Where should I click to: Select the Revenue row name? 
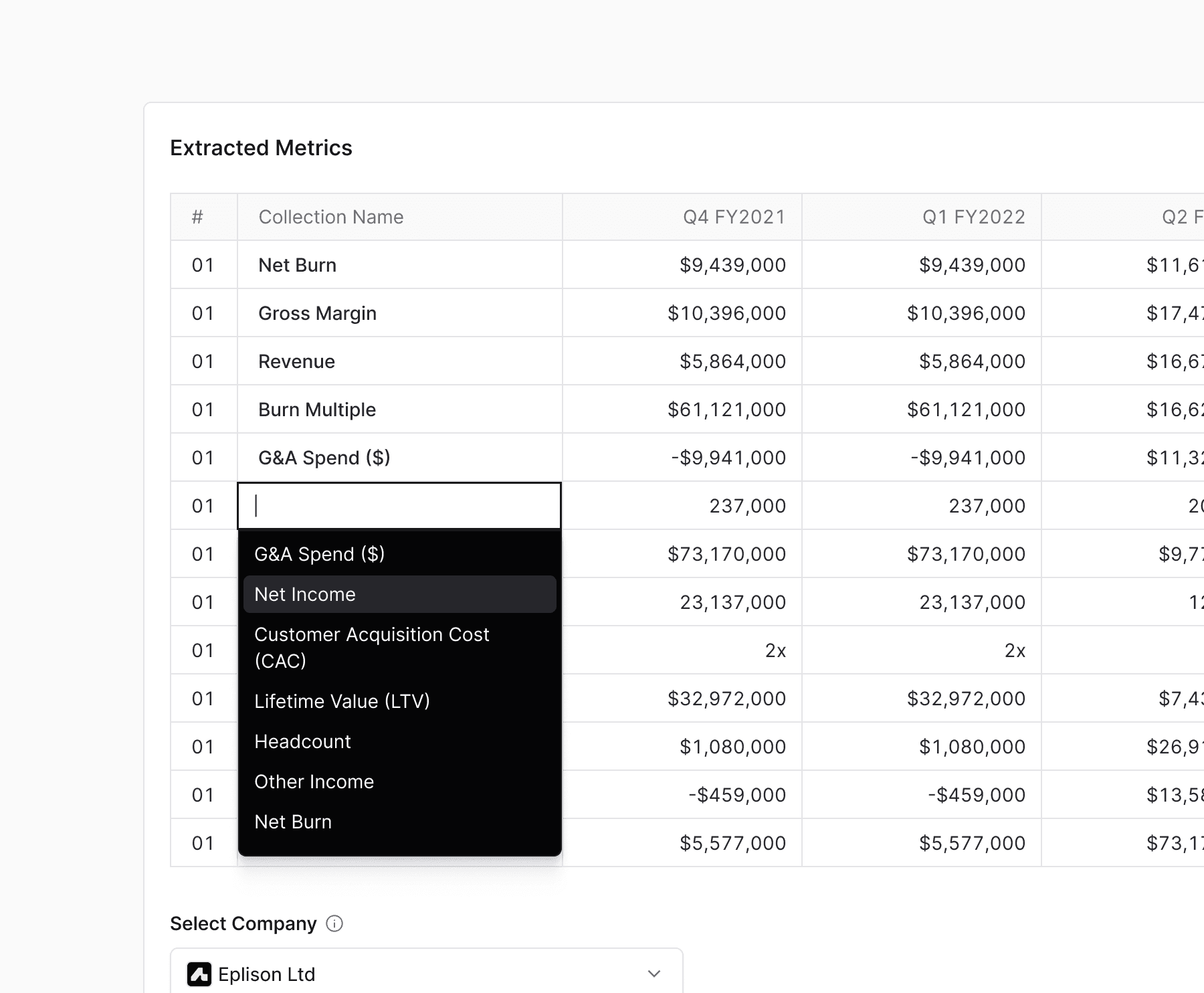pos(297,361)
